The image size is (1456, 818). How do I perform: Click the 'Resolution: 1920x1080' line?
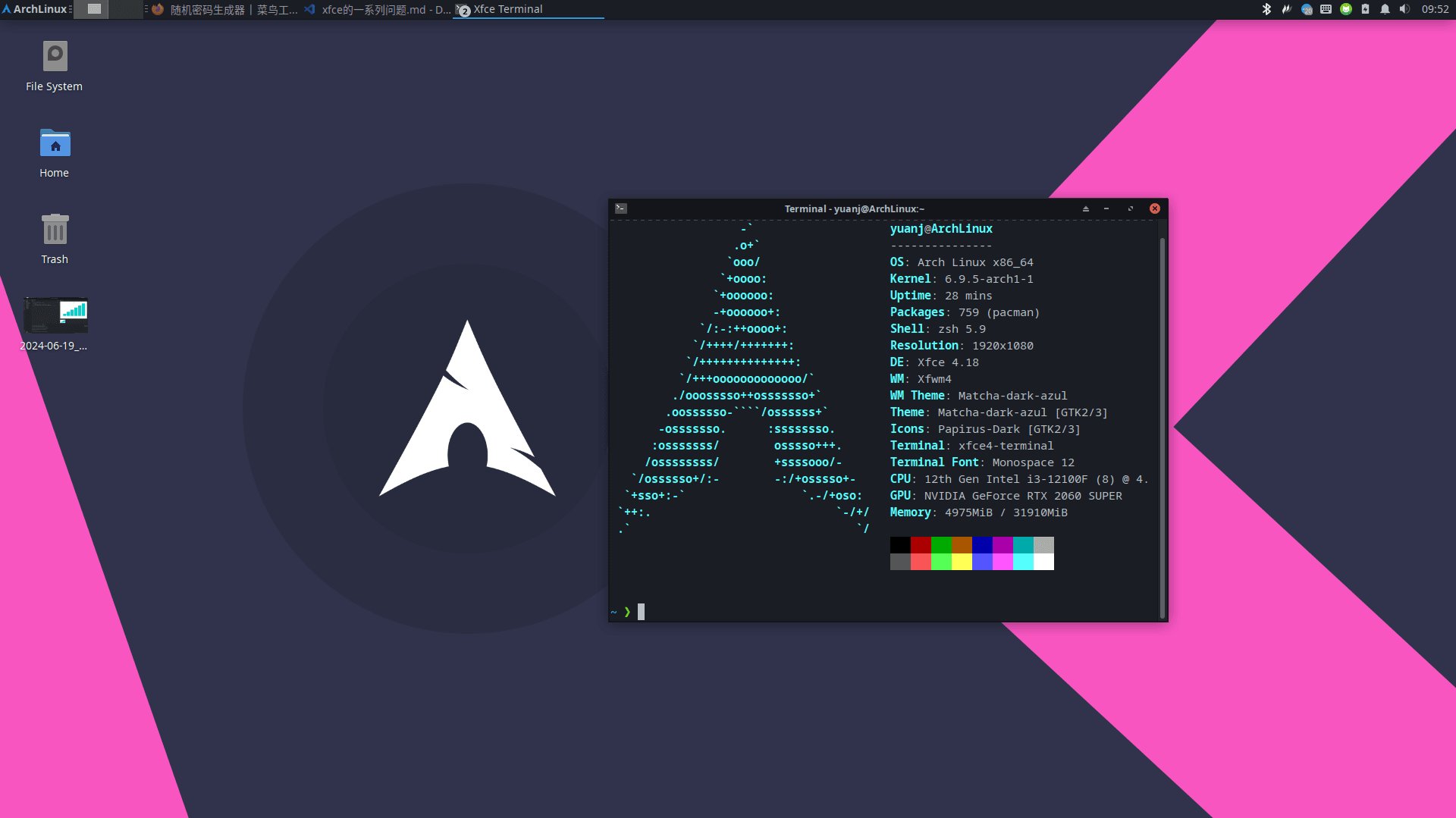(x=962, y=346)
